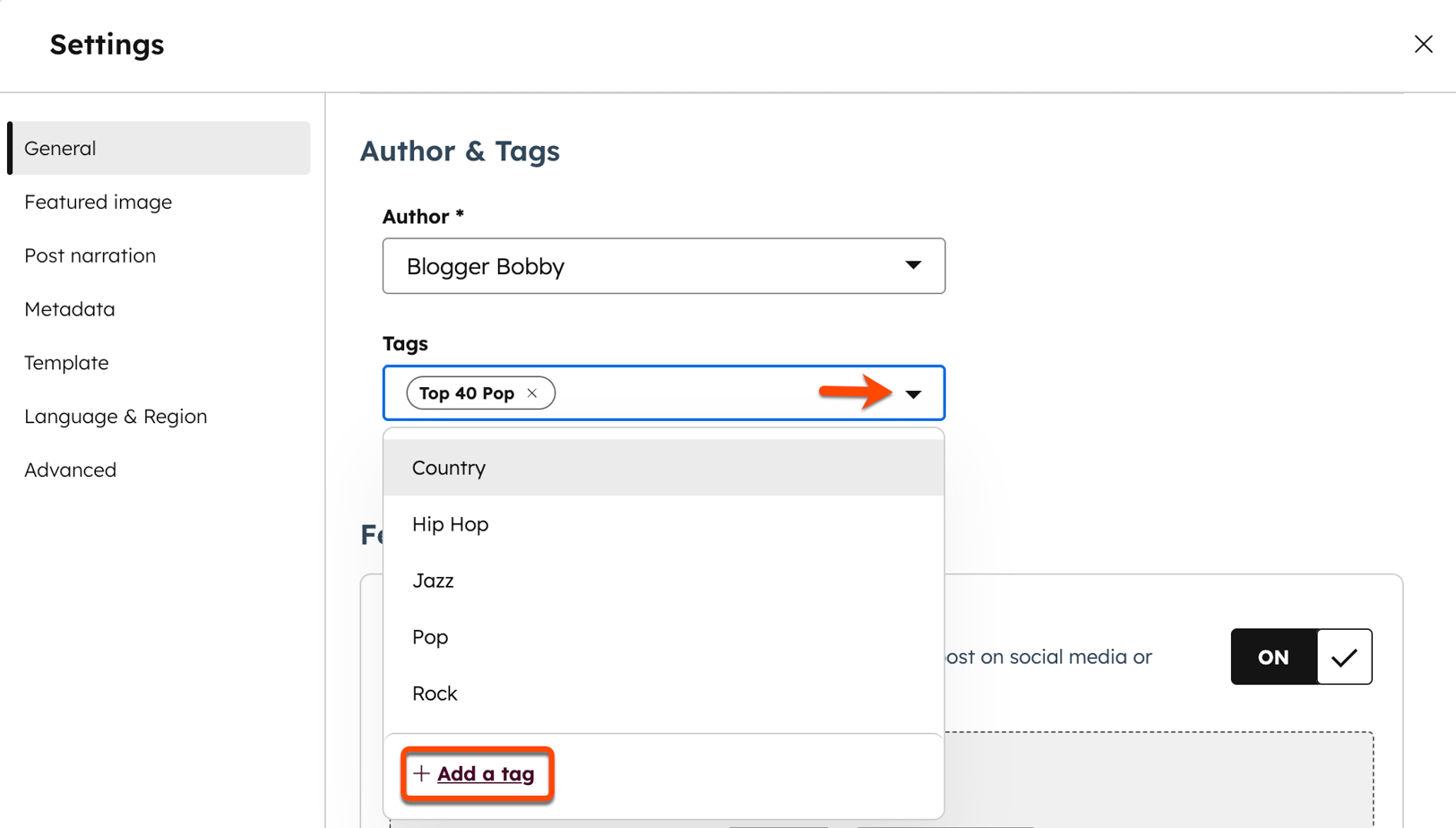Choose the Hip Hop tag option
Screen dimensions: 1456x828
tap(451, 524)
